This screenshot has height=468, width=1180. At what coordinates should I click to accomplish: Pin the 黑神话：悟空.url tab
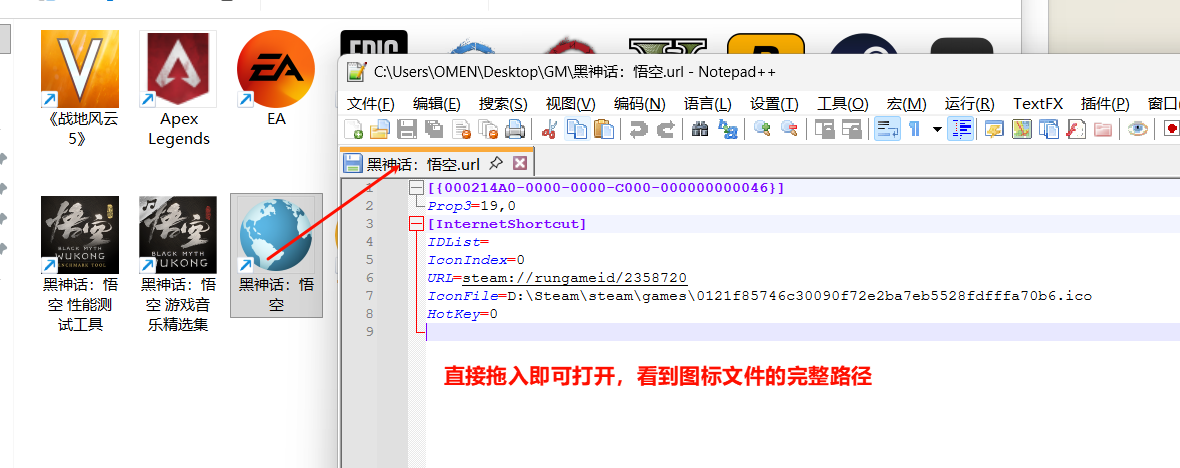[495, 163]
